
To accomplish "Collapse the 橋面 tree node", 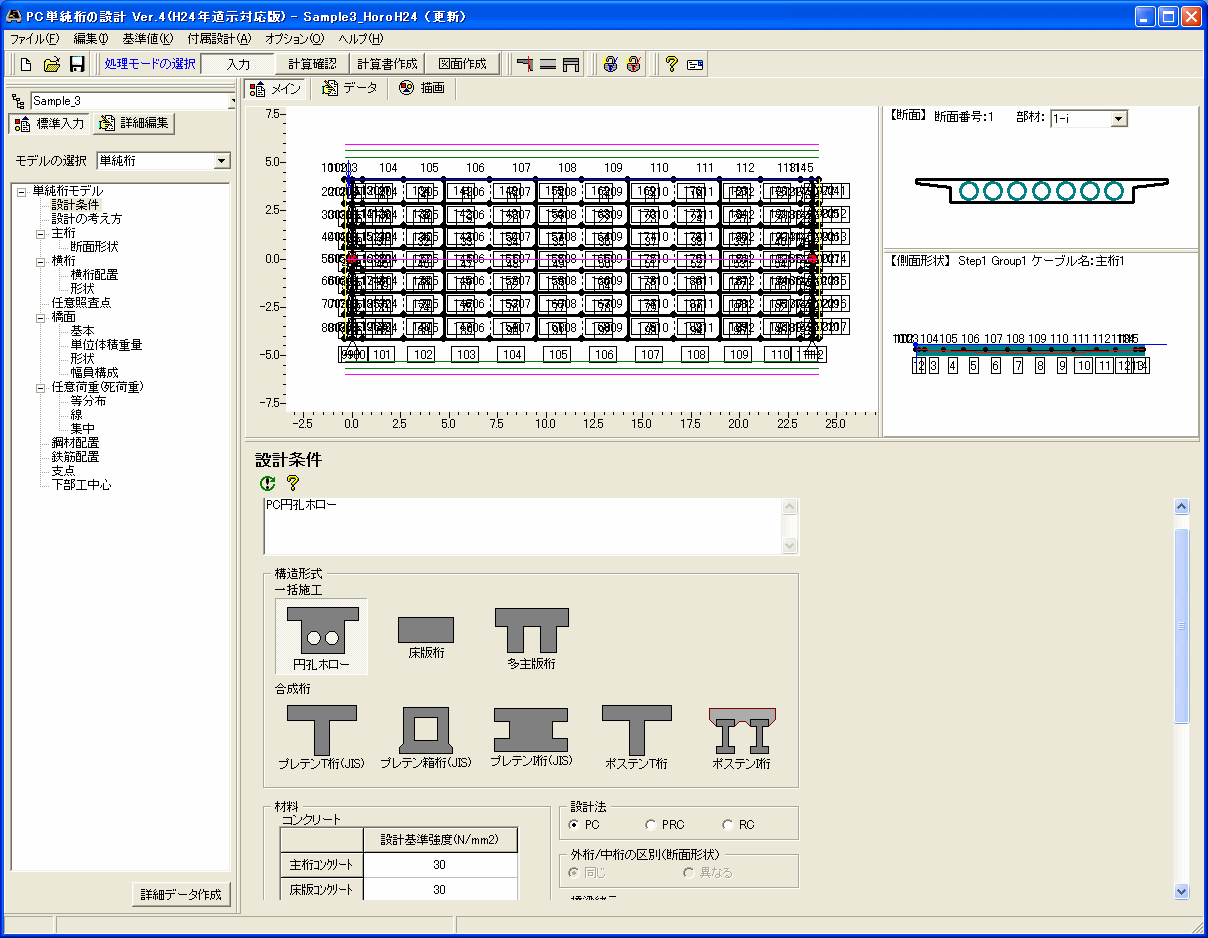I will tap(40, 317).
